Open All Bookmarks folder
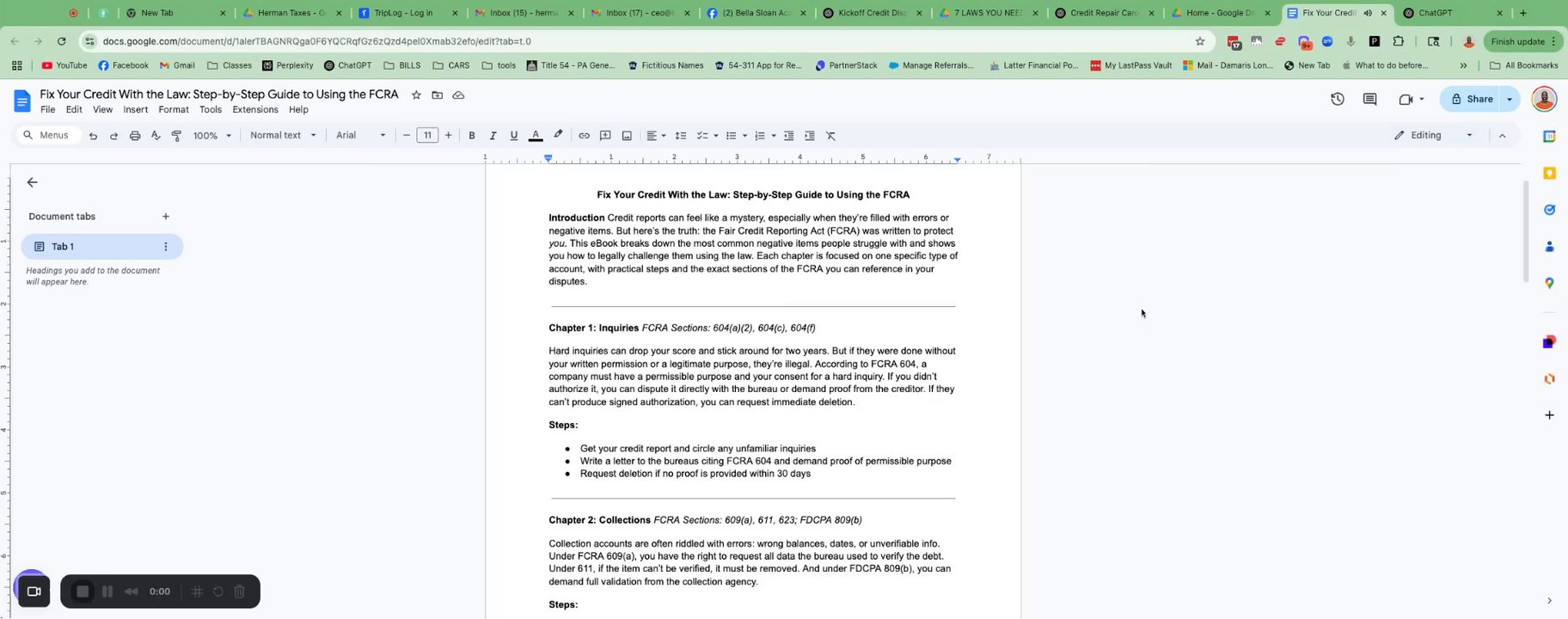This screenshot has width=1568, height=619. [1523, 65]
